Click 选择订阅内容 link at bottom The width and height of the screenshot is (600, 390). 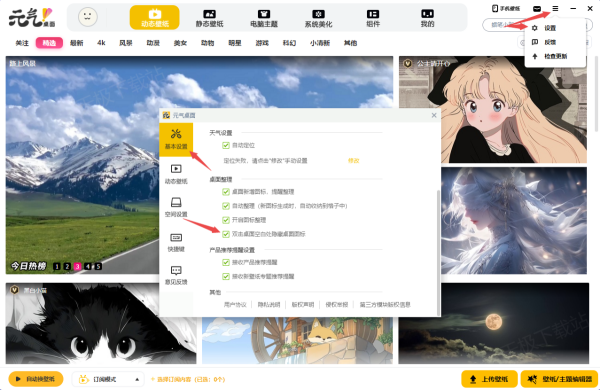[188, 379]
